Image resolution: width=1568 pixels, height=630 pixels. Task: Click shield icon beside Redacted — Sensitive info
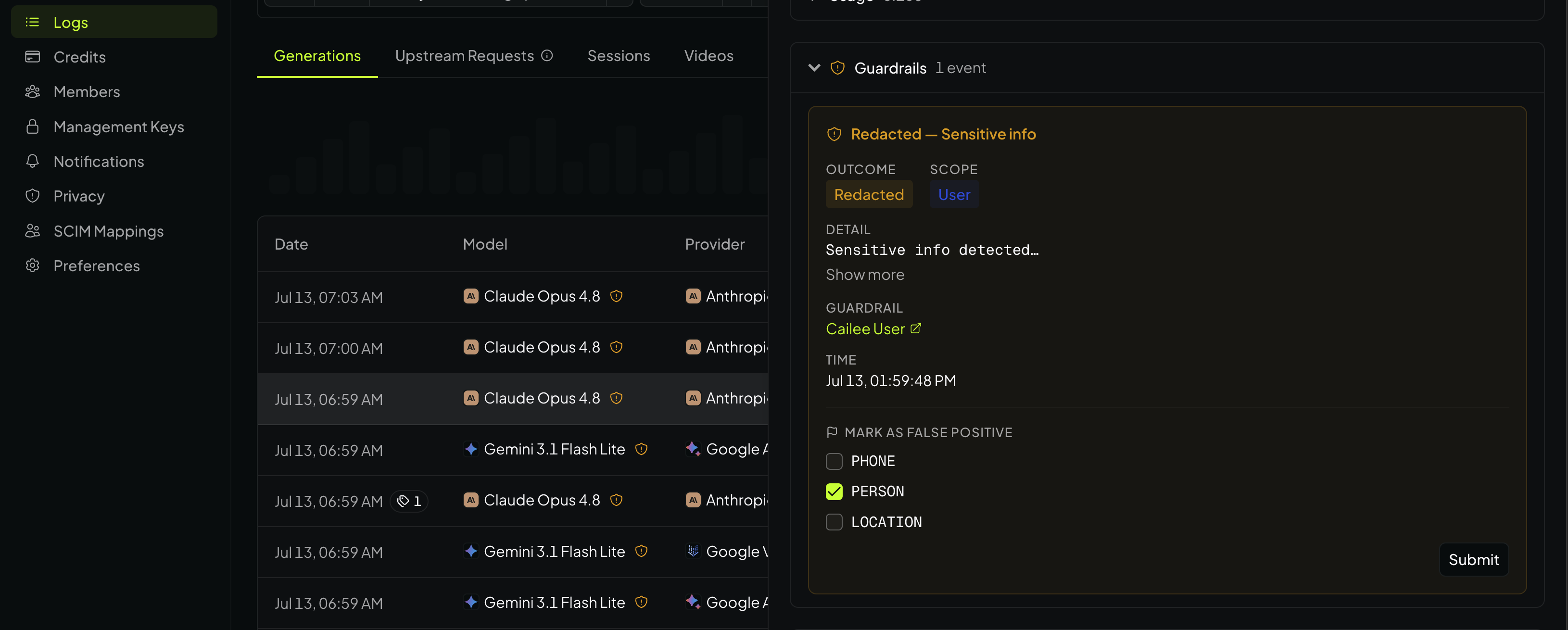[x=834, y=135]
